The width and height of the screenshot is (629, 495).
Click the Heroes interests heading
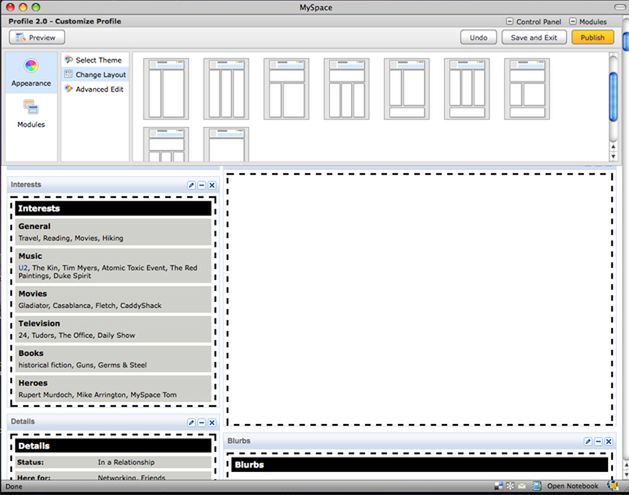(33, 383)
